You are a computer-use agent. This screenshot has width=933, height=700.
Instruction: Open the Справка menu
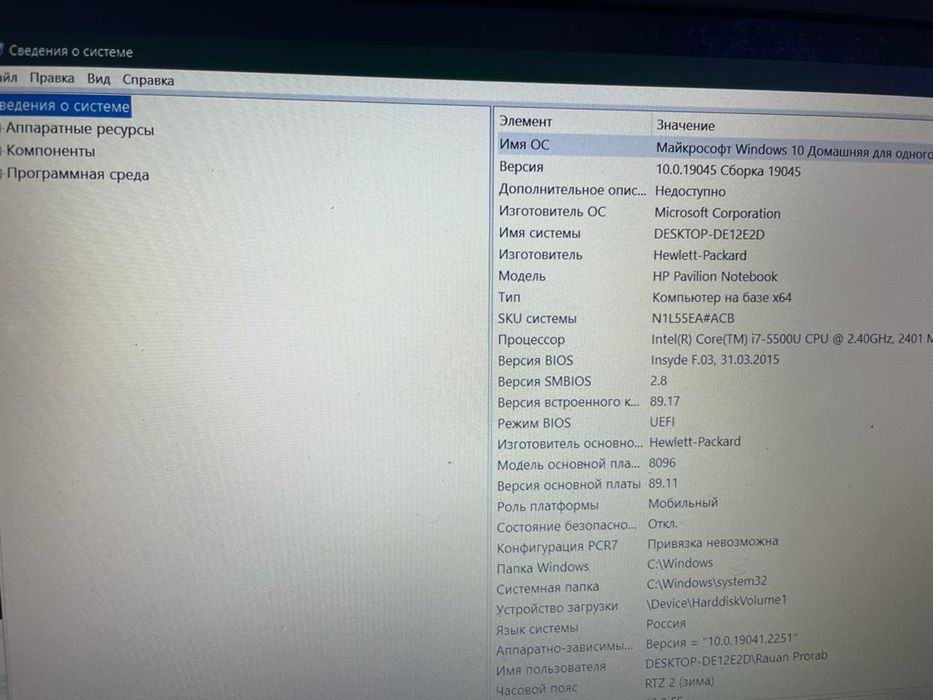[x=148, y=80]
